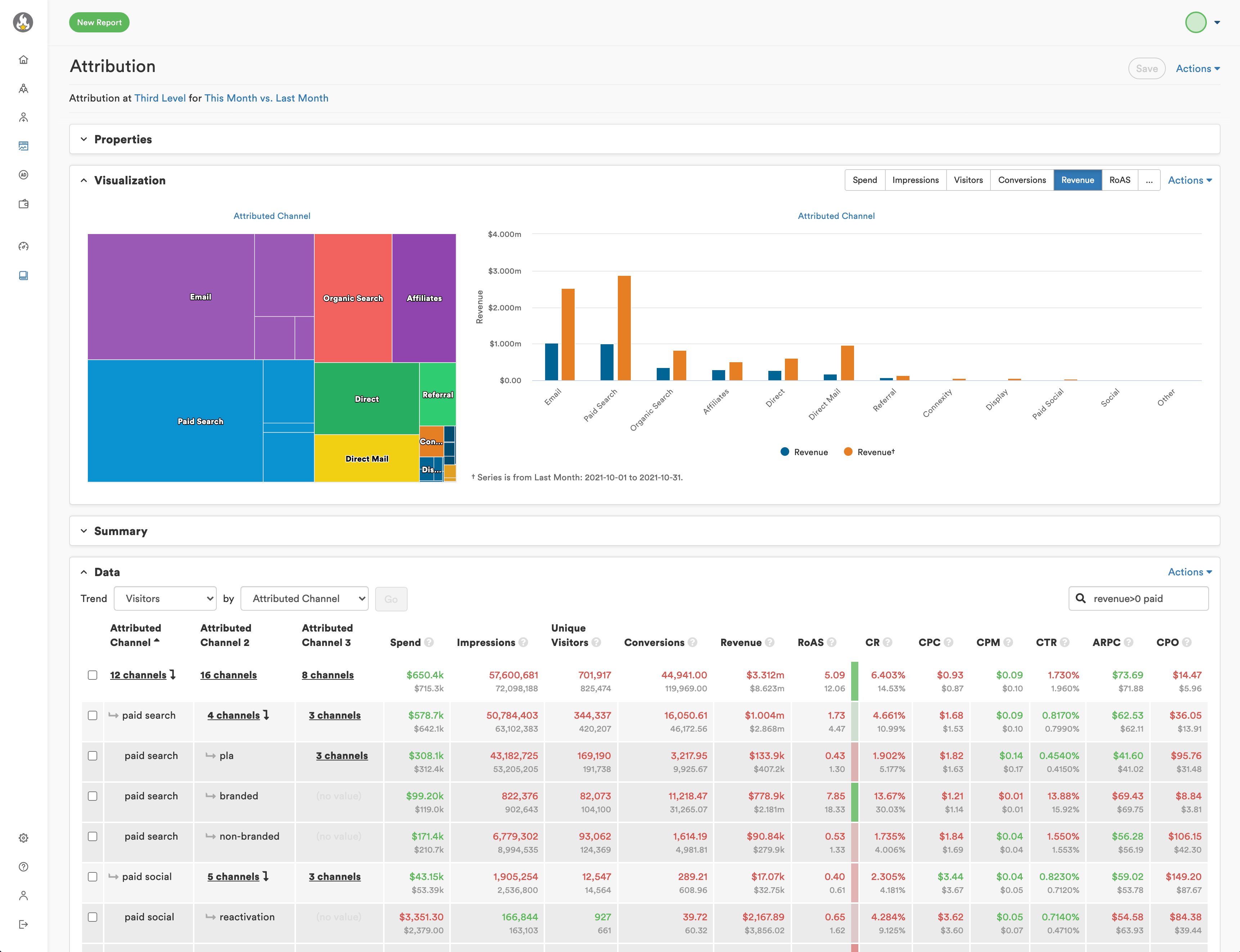Select the checkbox on the reactivation paid social row
1240x952 pixels.
93,916
